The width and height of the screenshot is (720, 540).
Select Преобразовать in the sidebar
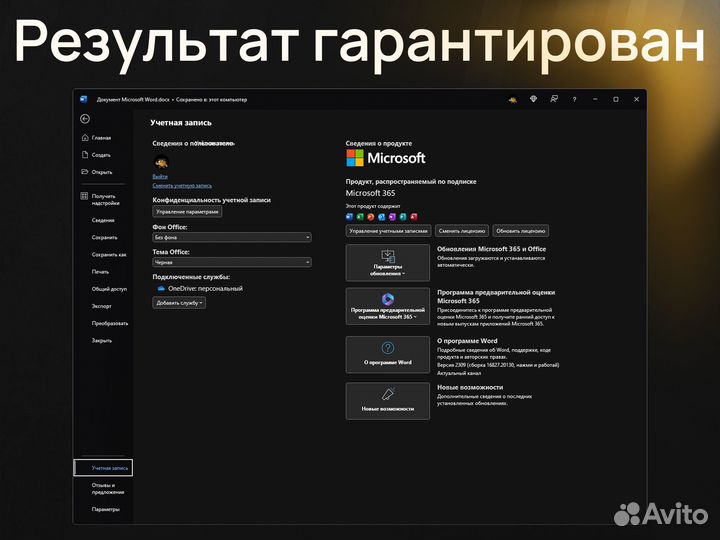coord(110,323)
